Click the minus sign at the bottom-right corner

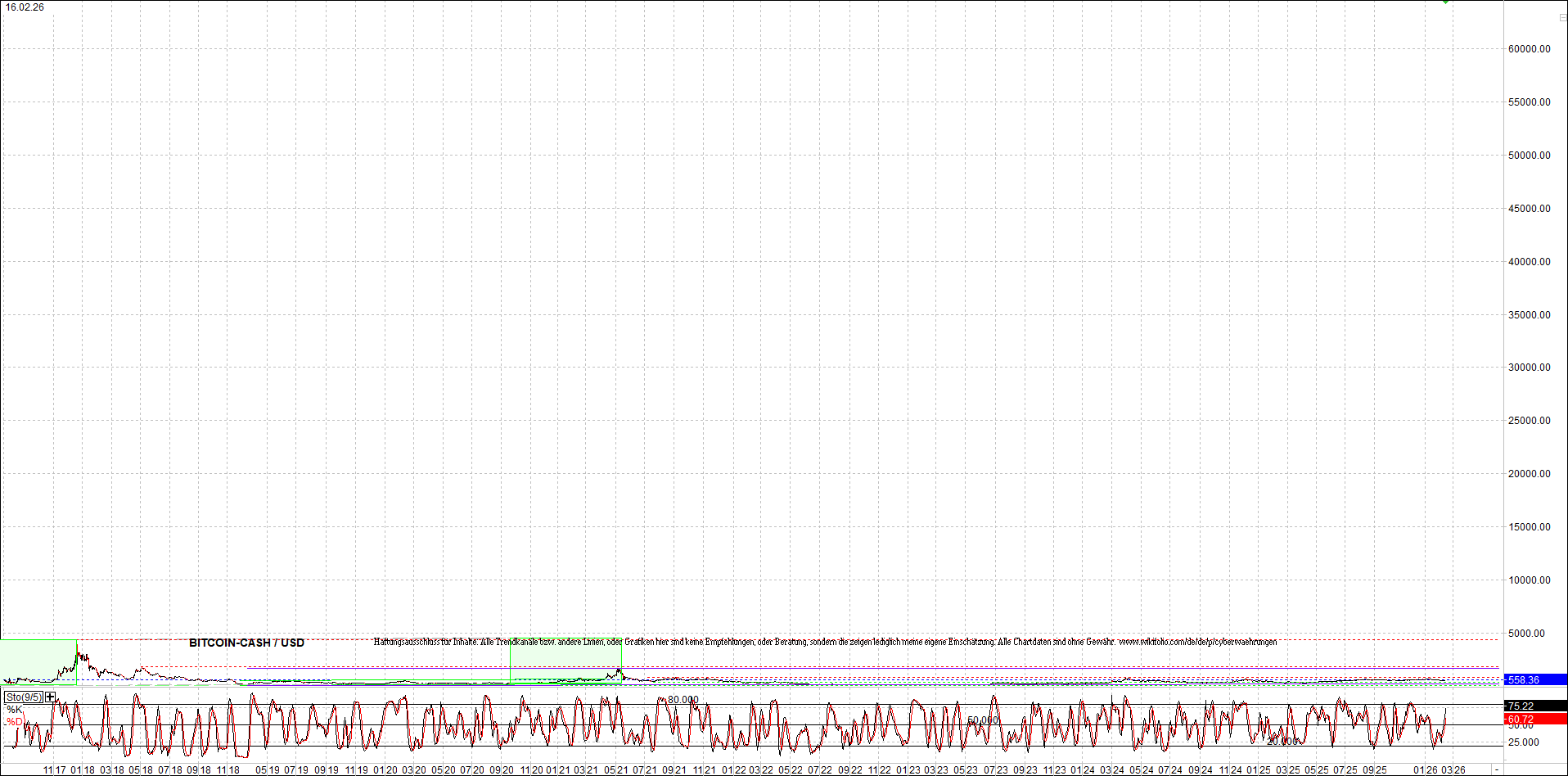pos(1497,769)
